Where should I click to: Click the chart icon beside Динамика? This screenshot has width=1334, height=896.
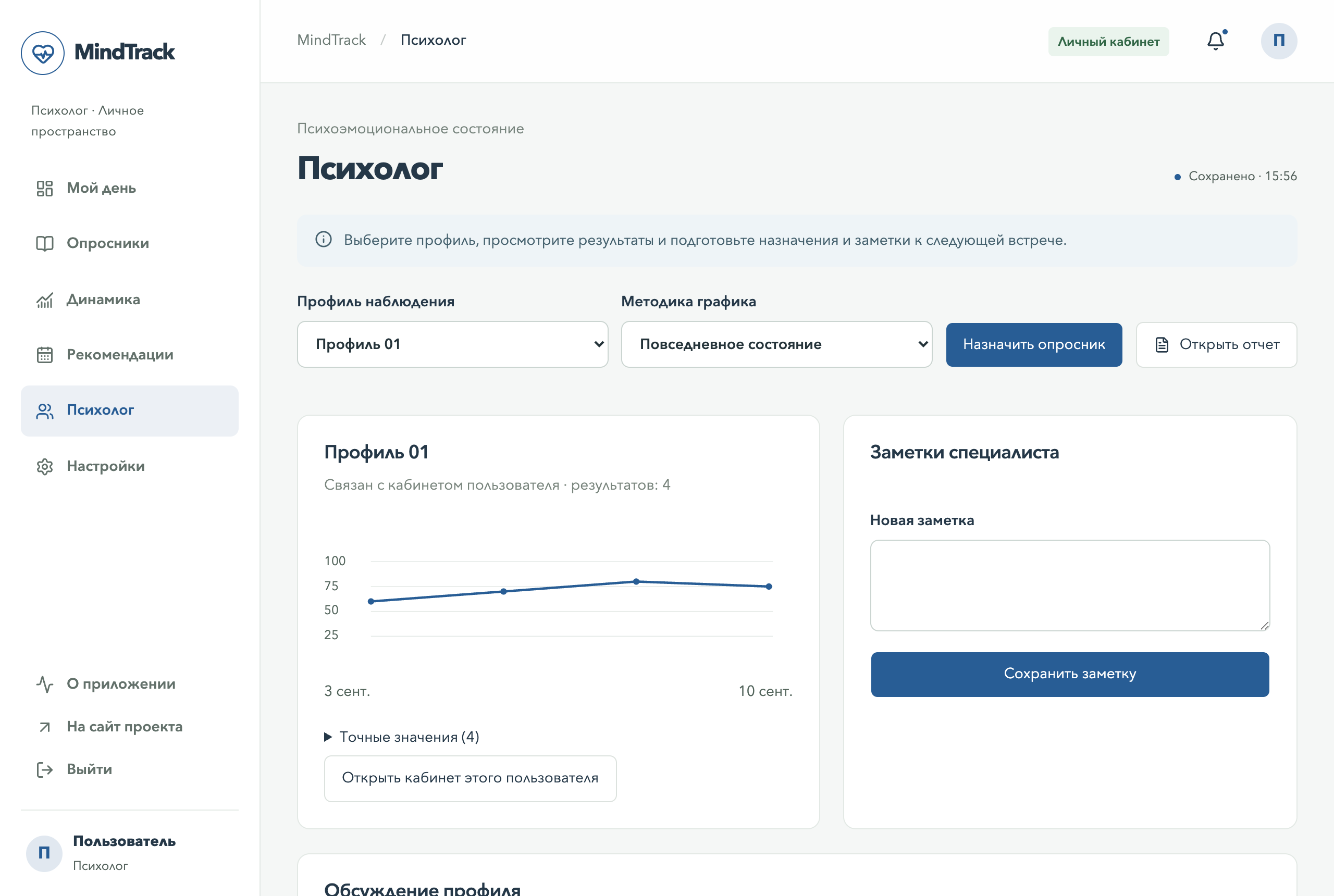(45, 300)
